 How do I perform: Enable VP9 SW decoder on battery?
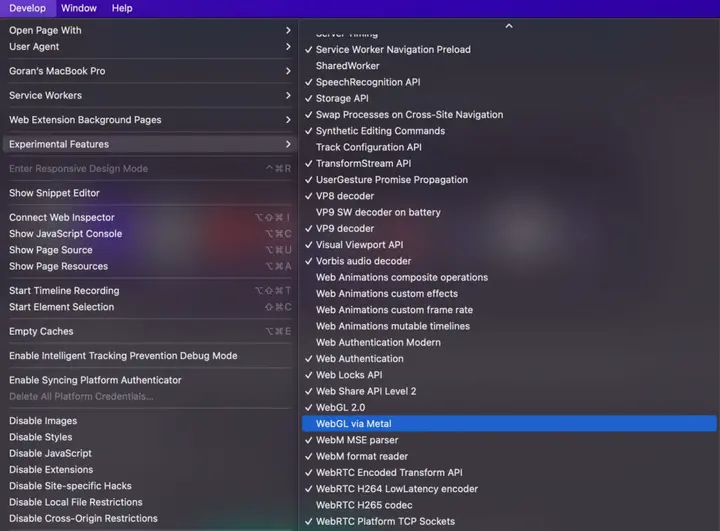[x=509, y=212]
